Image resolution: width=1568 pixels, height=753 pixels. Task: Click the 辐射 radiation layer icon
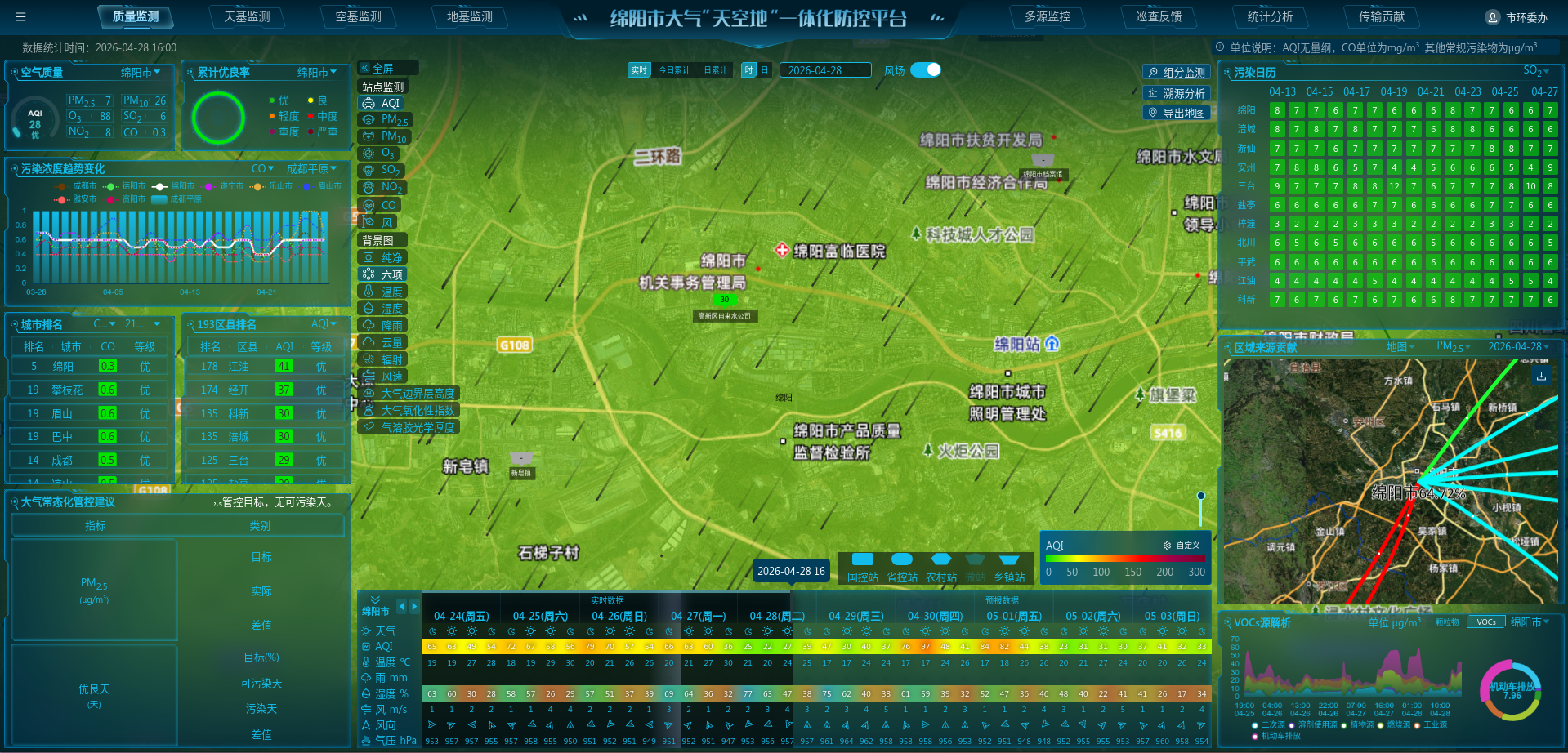pos(369,359)
